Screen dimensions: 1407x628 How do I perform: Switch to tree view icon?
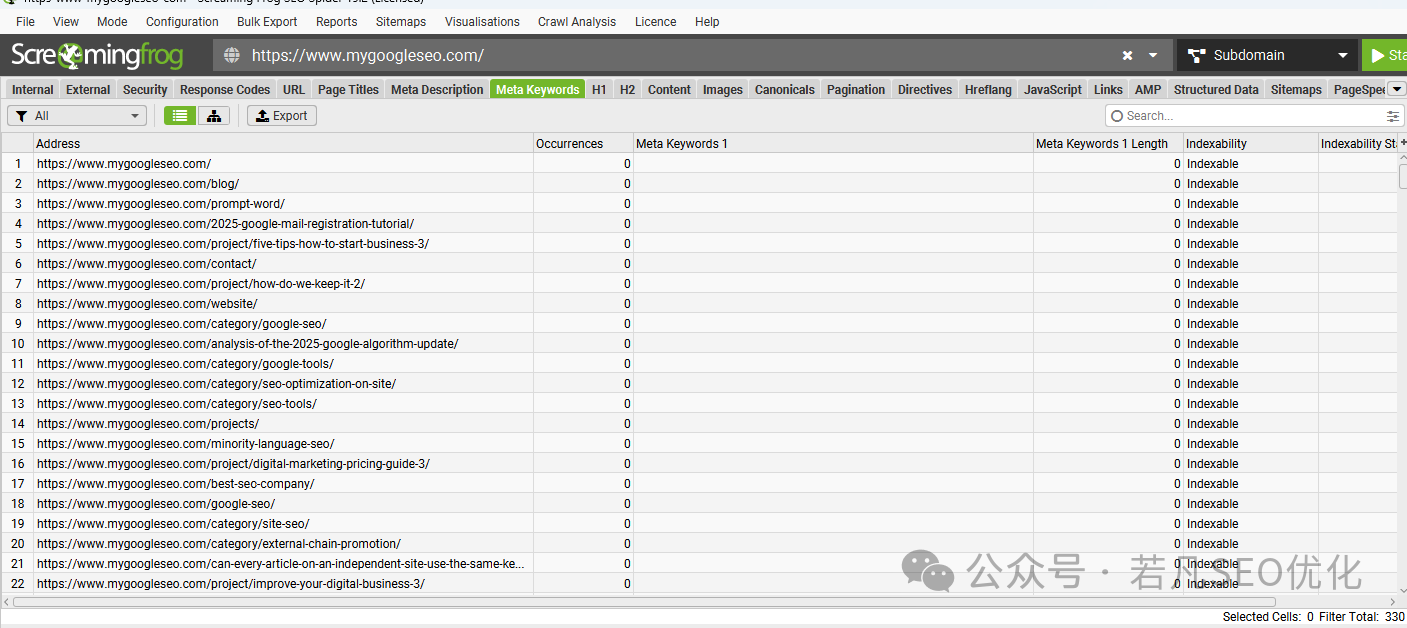[214, 116]
